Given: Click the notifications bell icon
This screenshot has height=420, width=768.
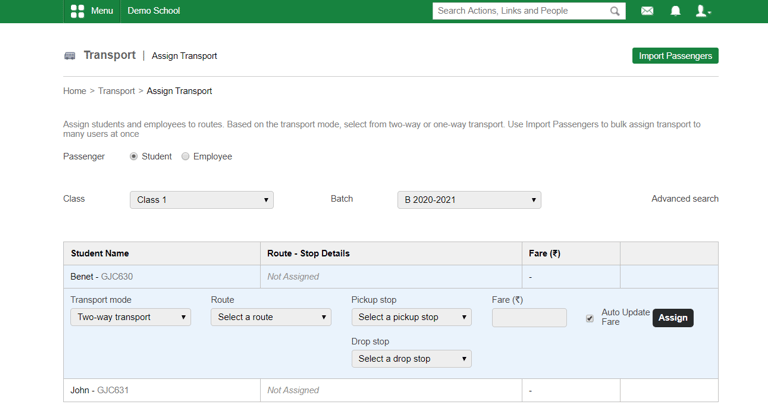Looking at the screenshot, I should coord(675,11).
